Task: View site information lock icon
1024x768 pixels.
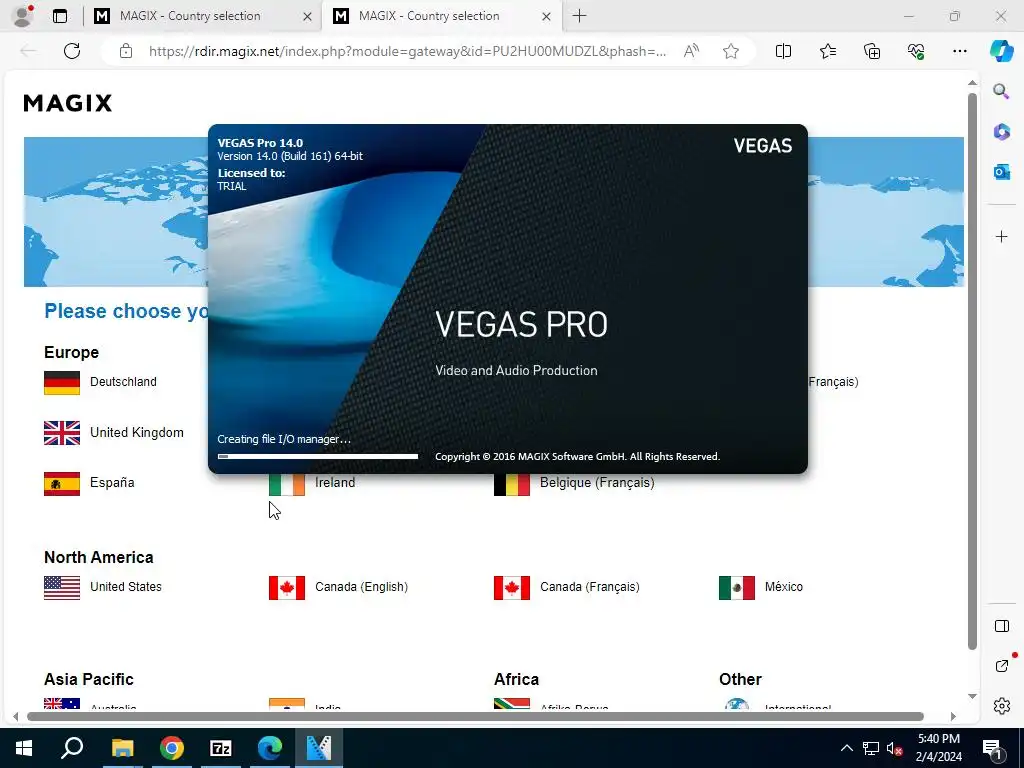Action: [x=126, y=51]
